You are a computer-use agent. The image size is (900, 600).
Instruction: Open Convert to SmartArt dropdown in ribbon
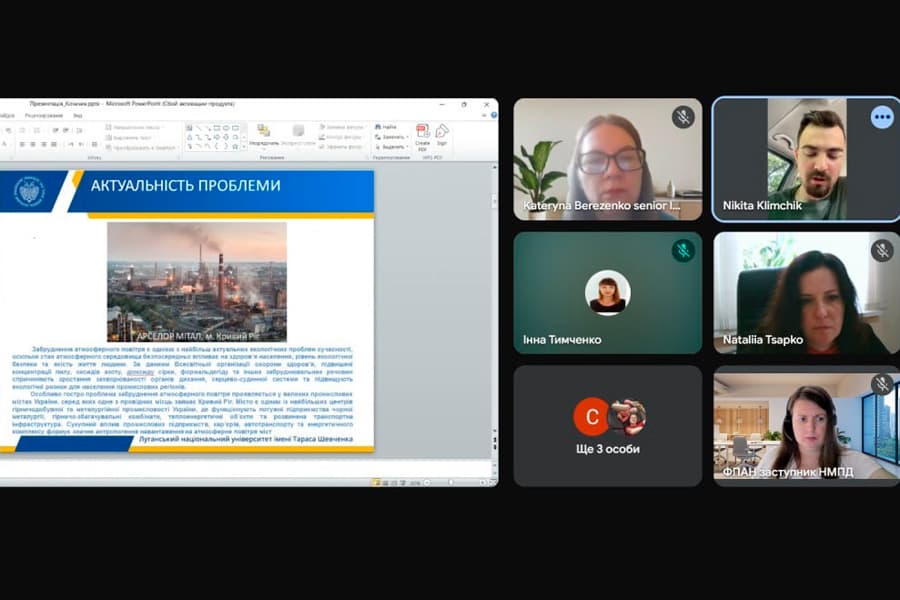[x=142, y=148]
